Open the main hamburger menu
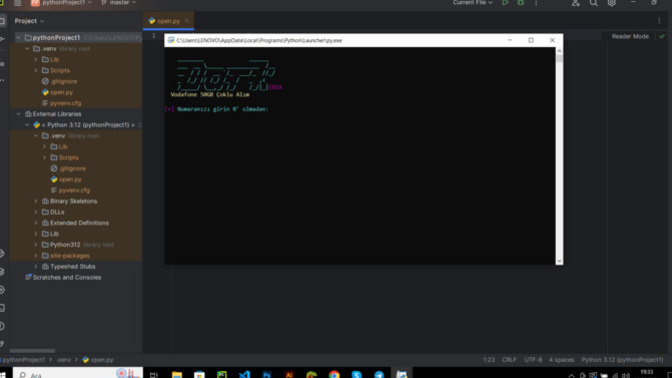 18,3
